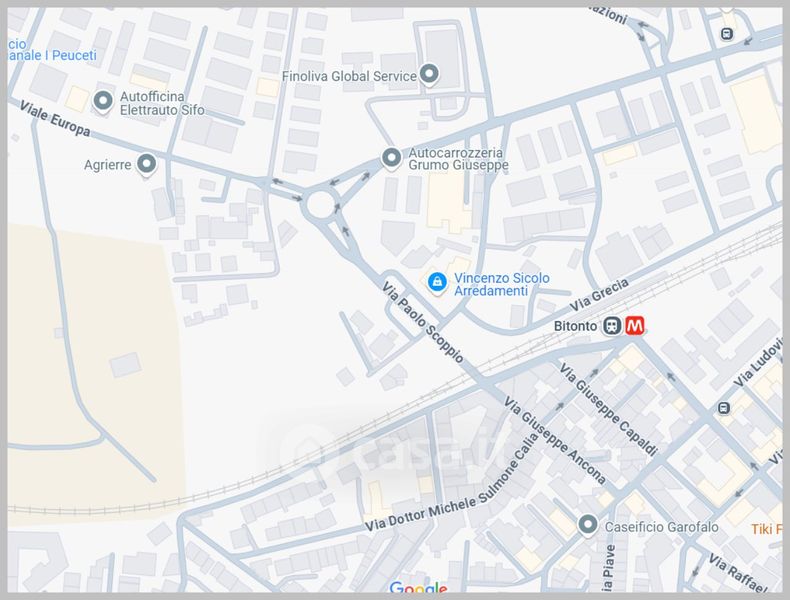Open the Agrierre location marker
Screen dimensions: 790x600
point(147,164)
